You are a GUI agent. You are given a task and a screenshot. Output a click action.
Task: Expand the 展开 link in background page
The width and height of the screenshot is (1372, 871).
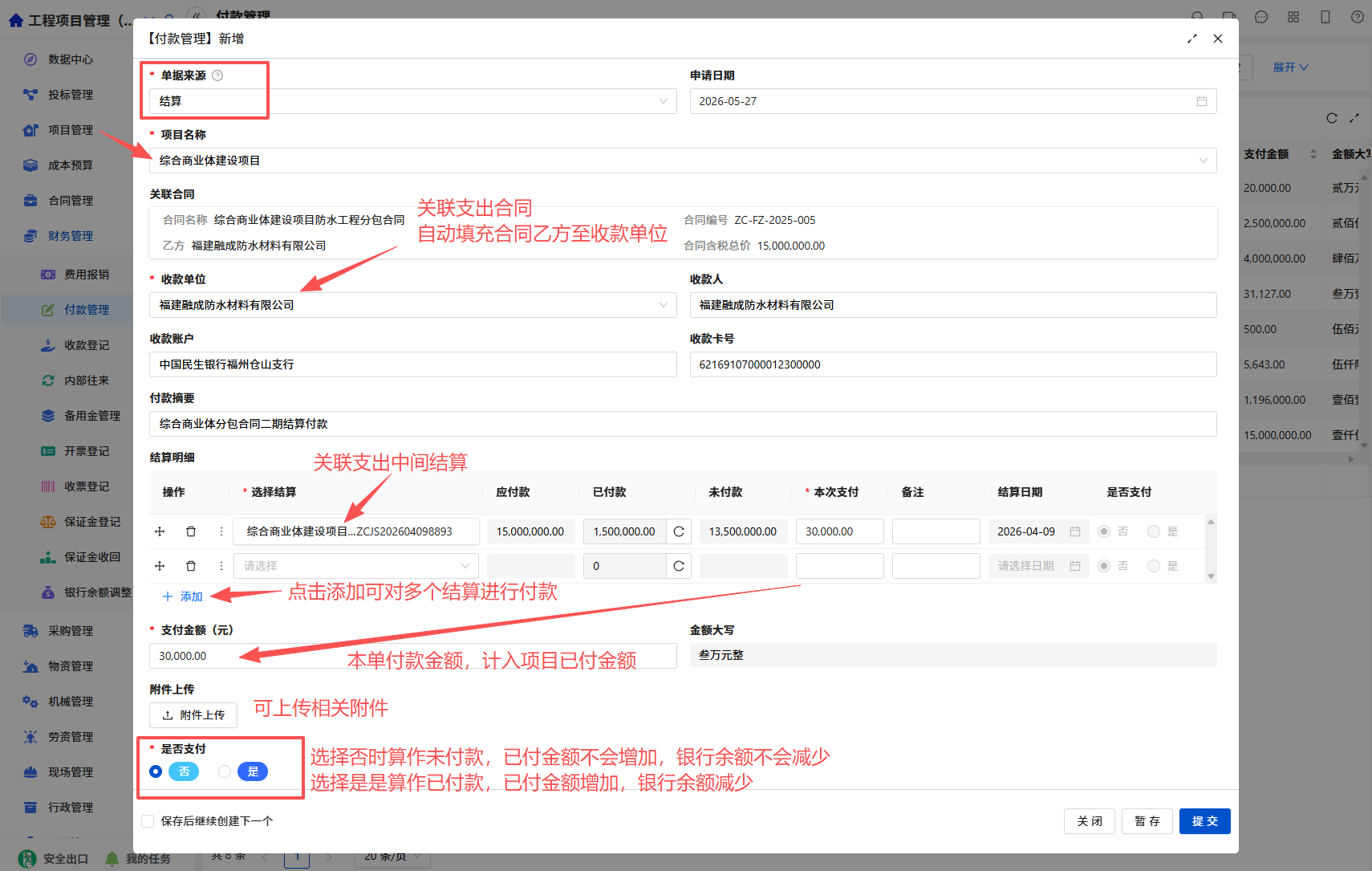[1290, 67]
